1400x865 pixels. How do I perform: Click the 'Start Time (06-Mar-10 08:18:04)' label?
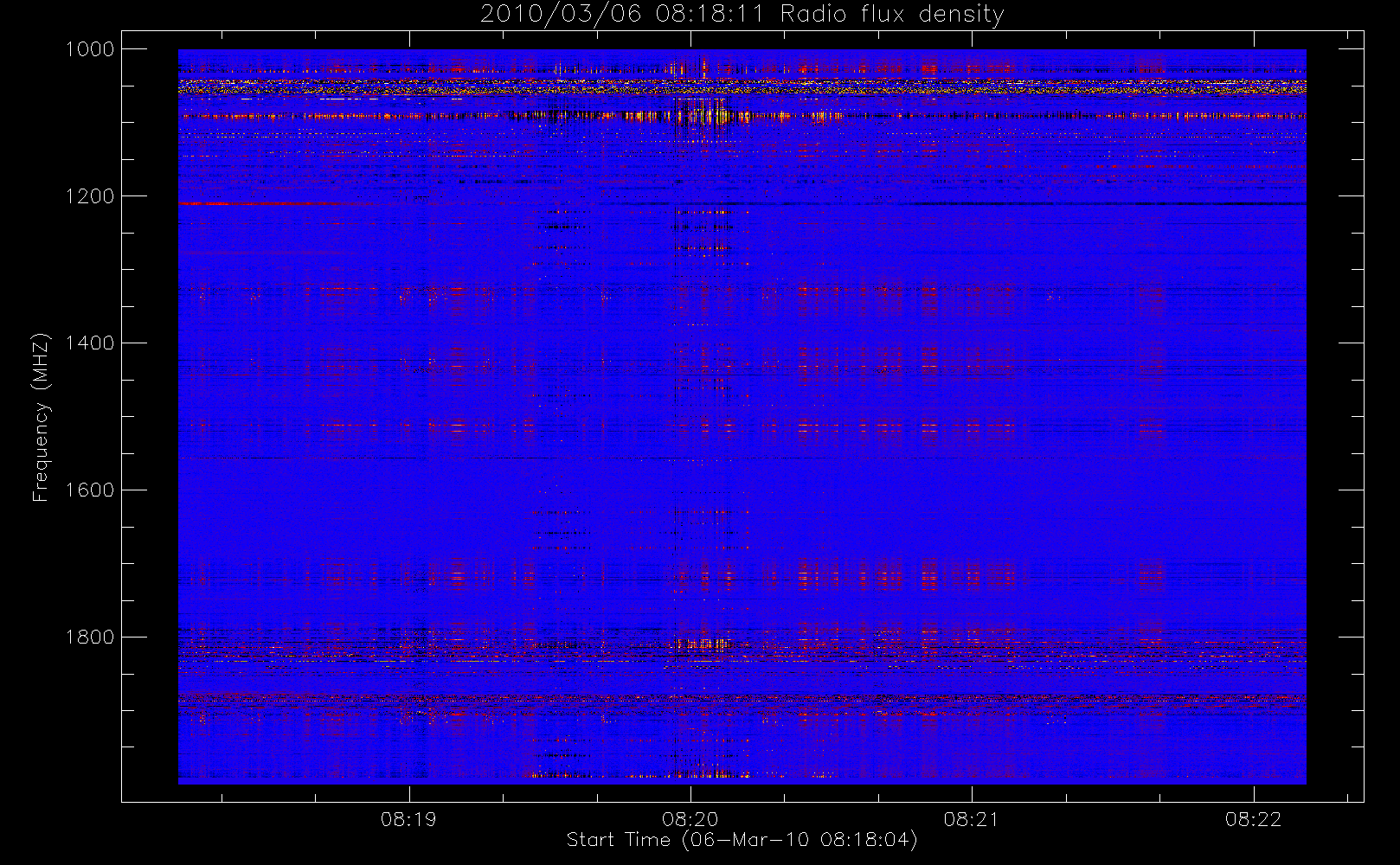742,840
